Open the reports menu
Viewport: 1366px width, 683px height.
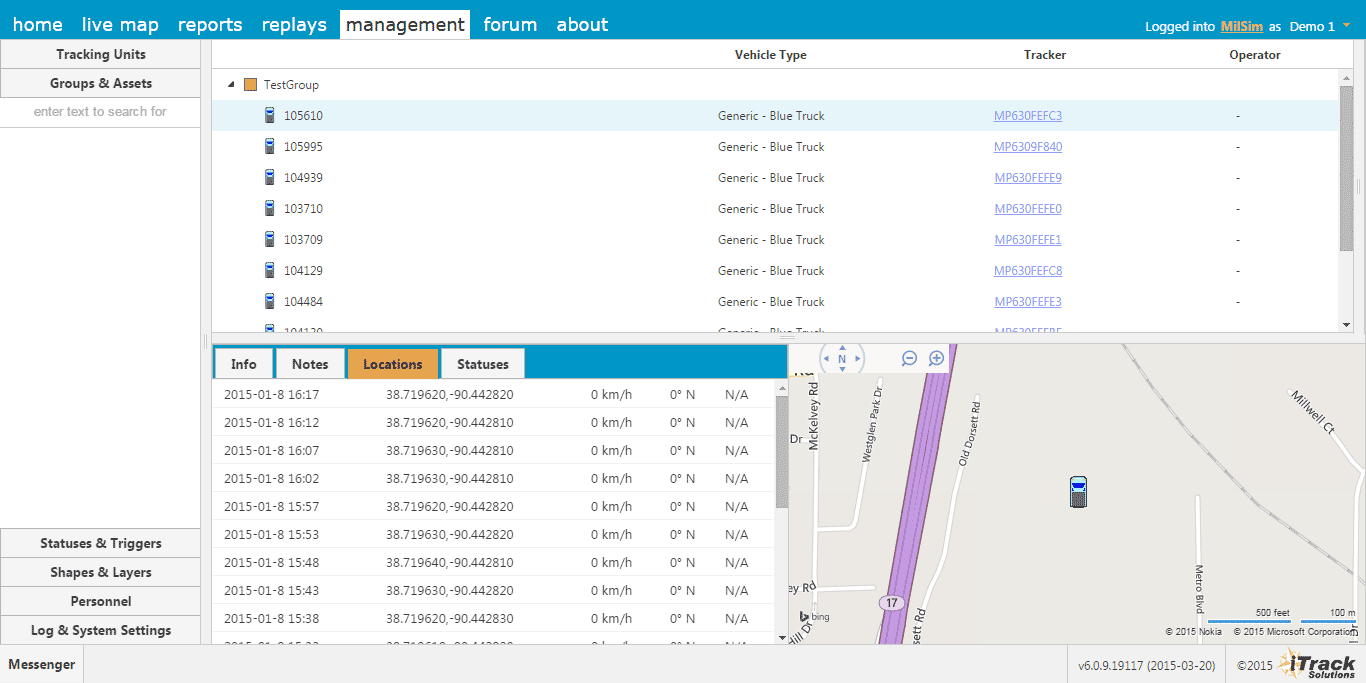pyautogui.click(x=210, y=25)
